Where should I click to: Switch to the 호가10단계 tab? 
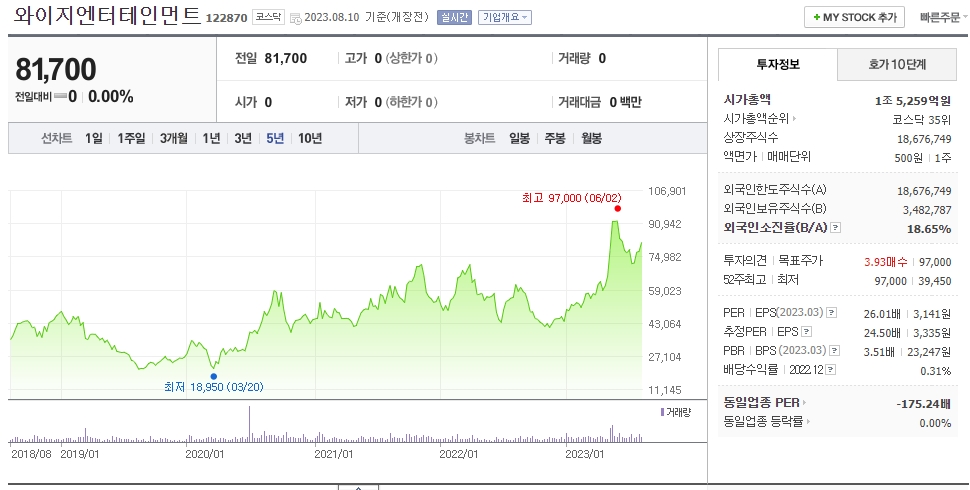click(x=897, y=64)
